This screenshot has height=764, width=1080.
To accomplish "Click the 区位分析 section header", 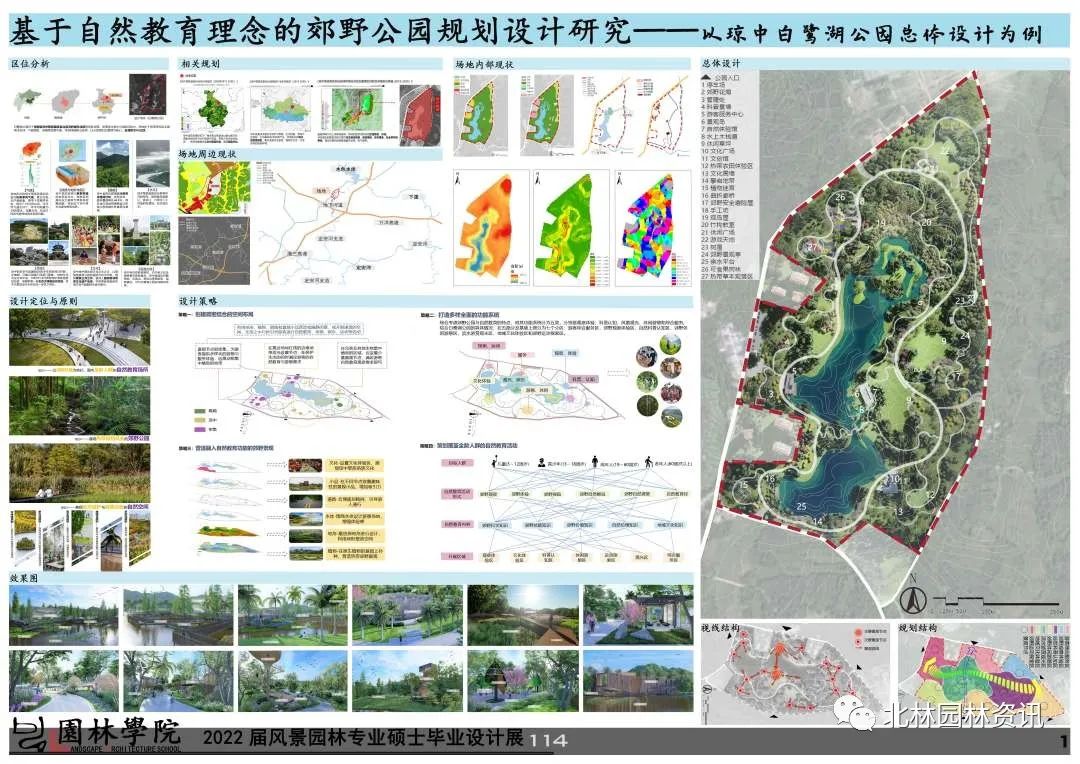I will coord(30,64).
